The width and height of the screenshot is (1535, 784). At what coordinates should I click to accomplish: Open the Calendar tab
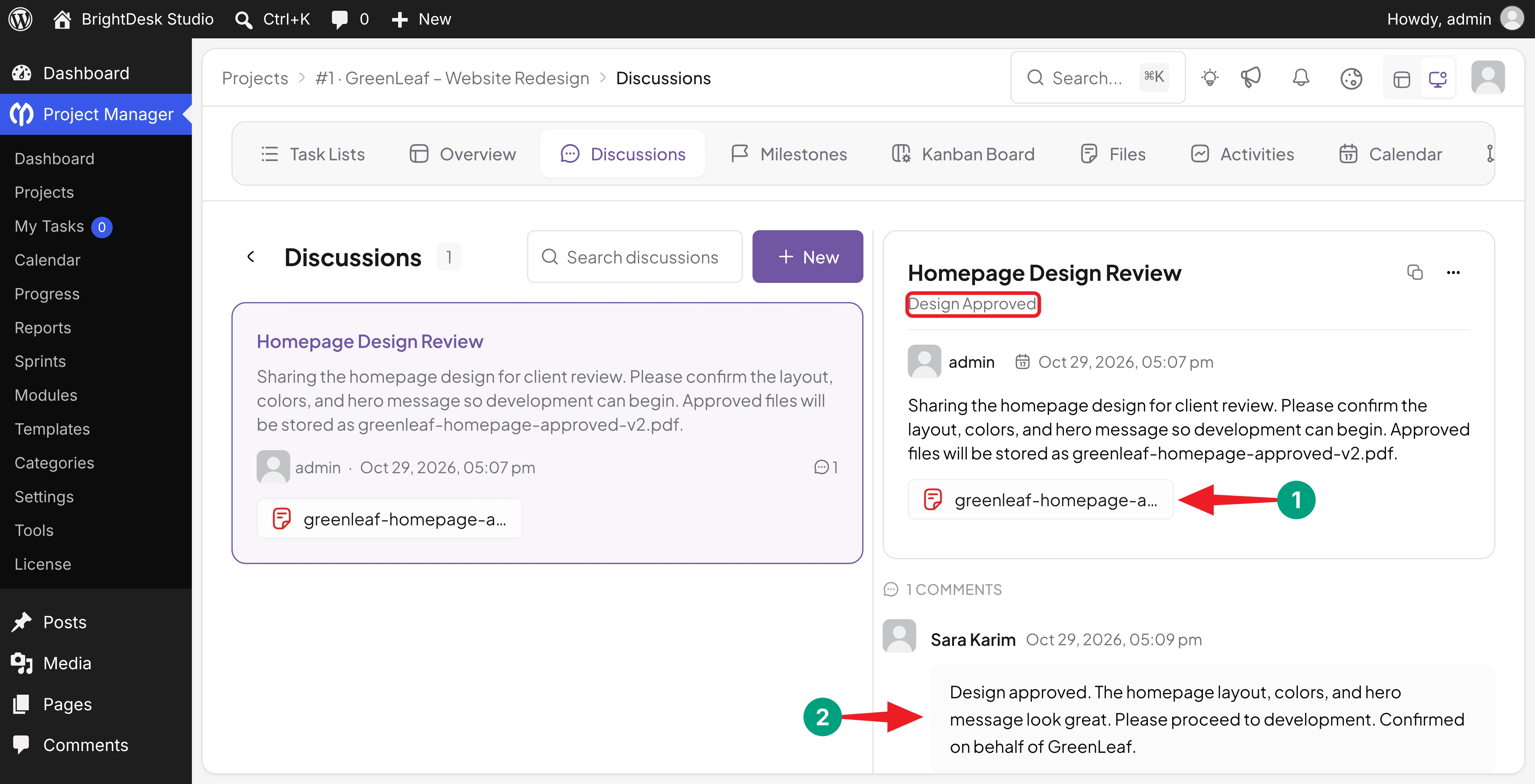pos(1390,154)
